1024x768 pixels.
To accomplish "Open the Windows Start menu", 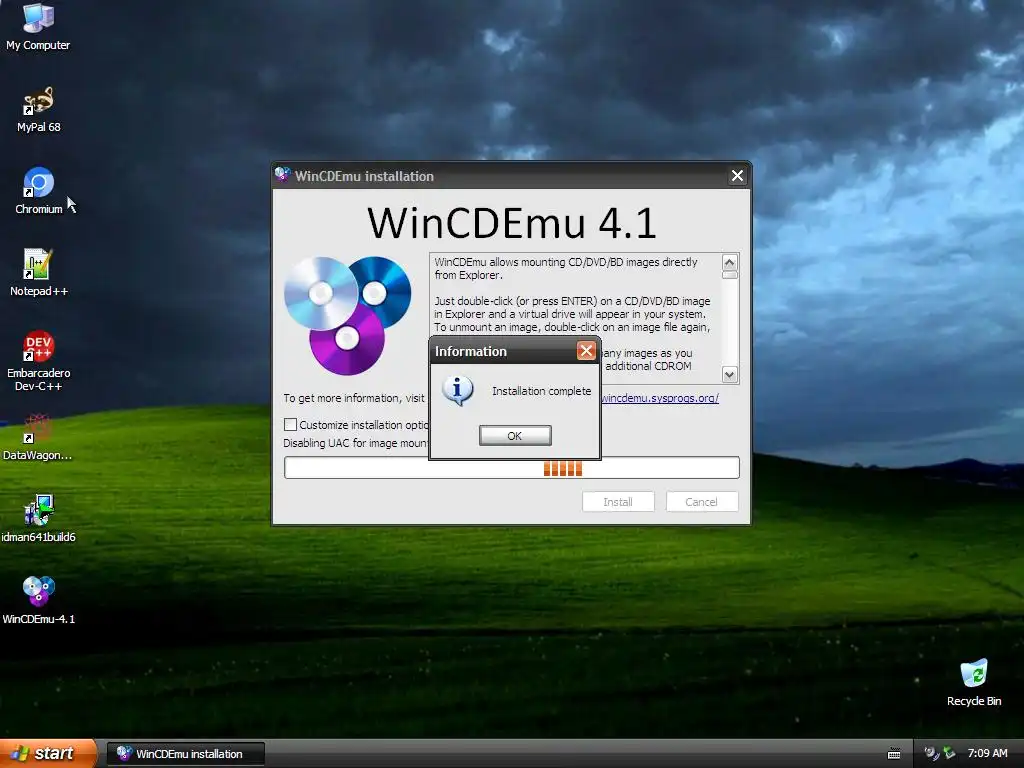I will 47,753.
